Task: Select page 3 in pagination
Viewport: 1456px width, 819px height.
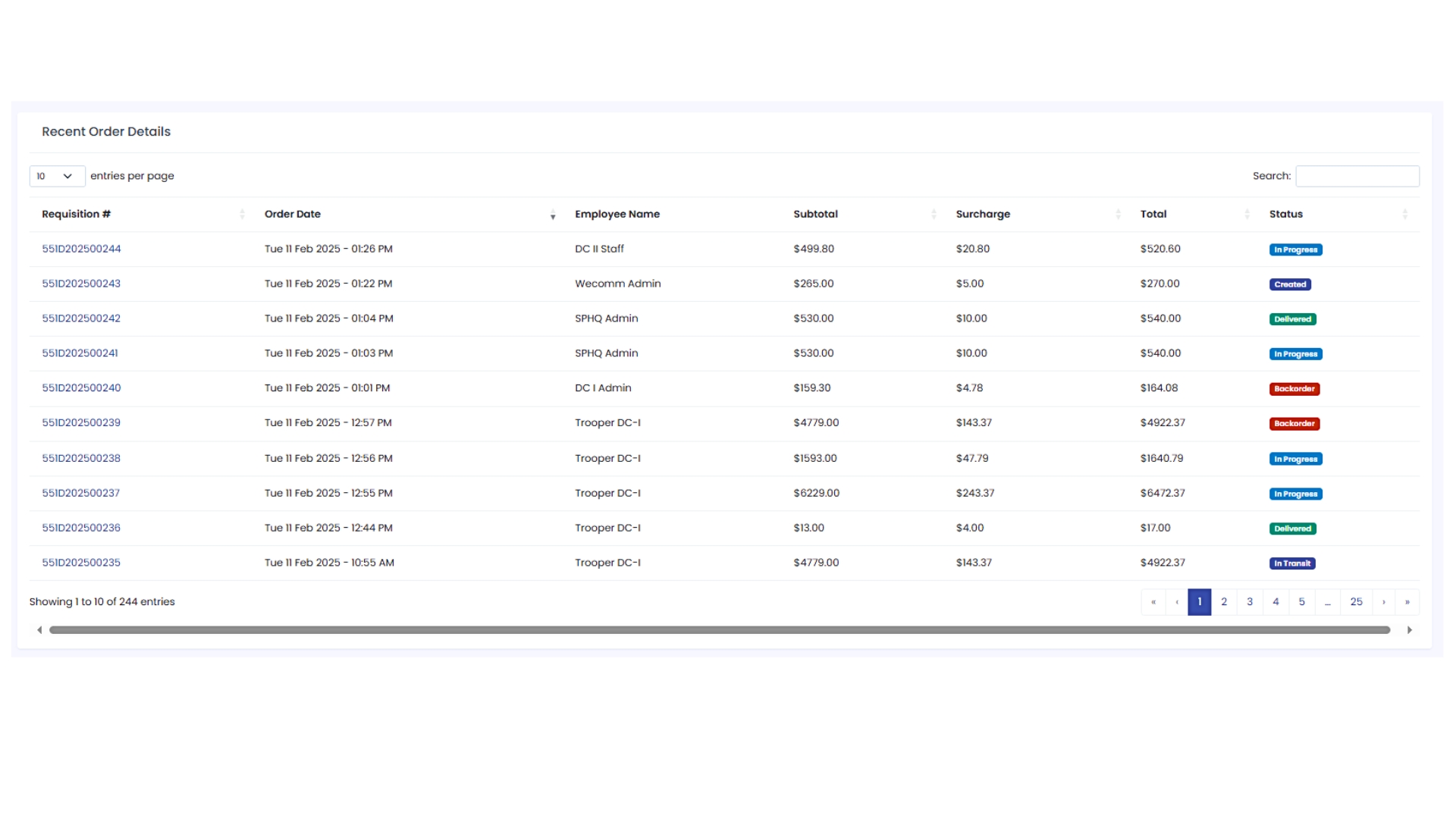Action: (x=1250, y=601)
